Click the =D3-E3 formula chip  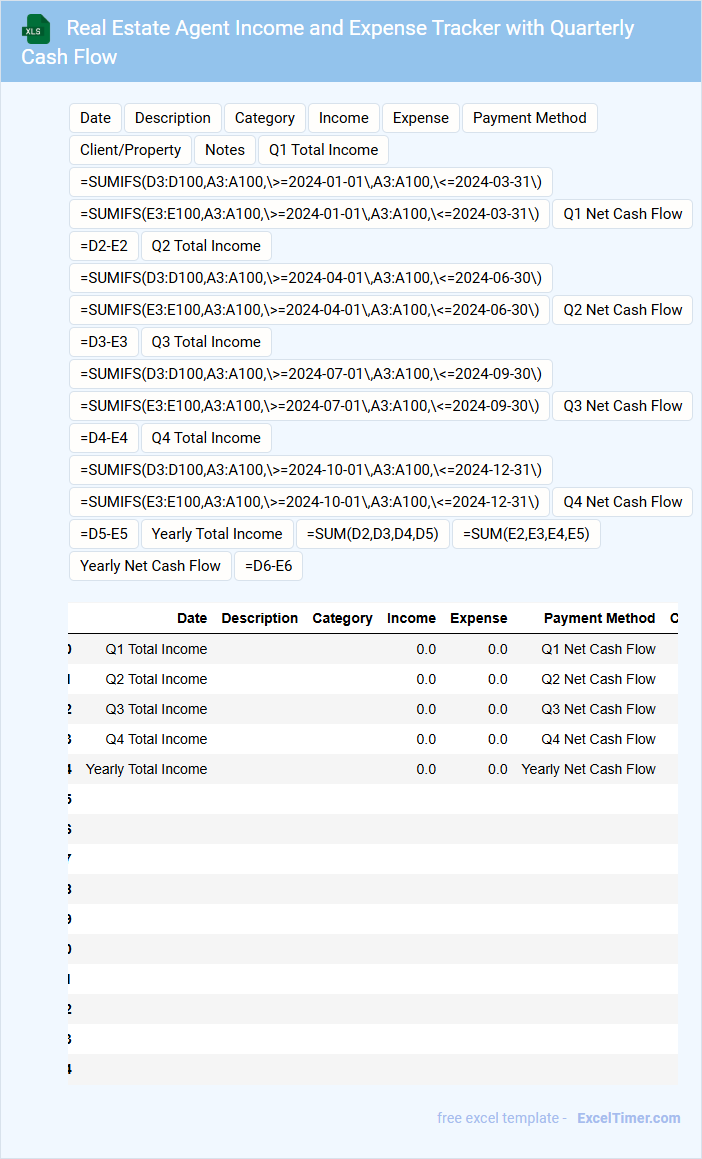(104, 342)
